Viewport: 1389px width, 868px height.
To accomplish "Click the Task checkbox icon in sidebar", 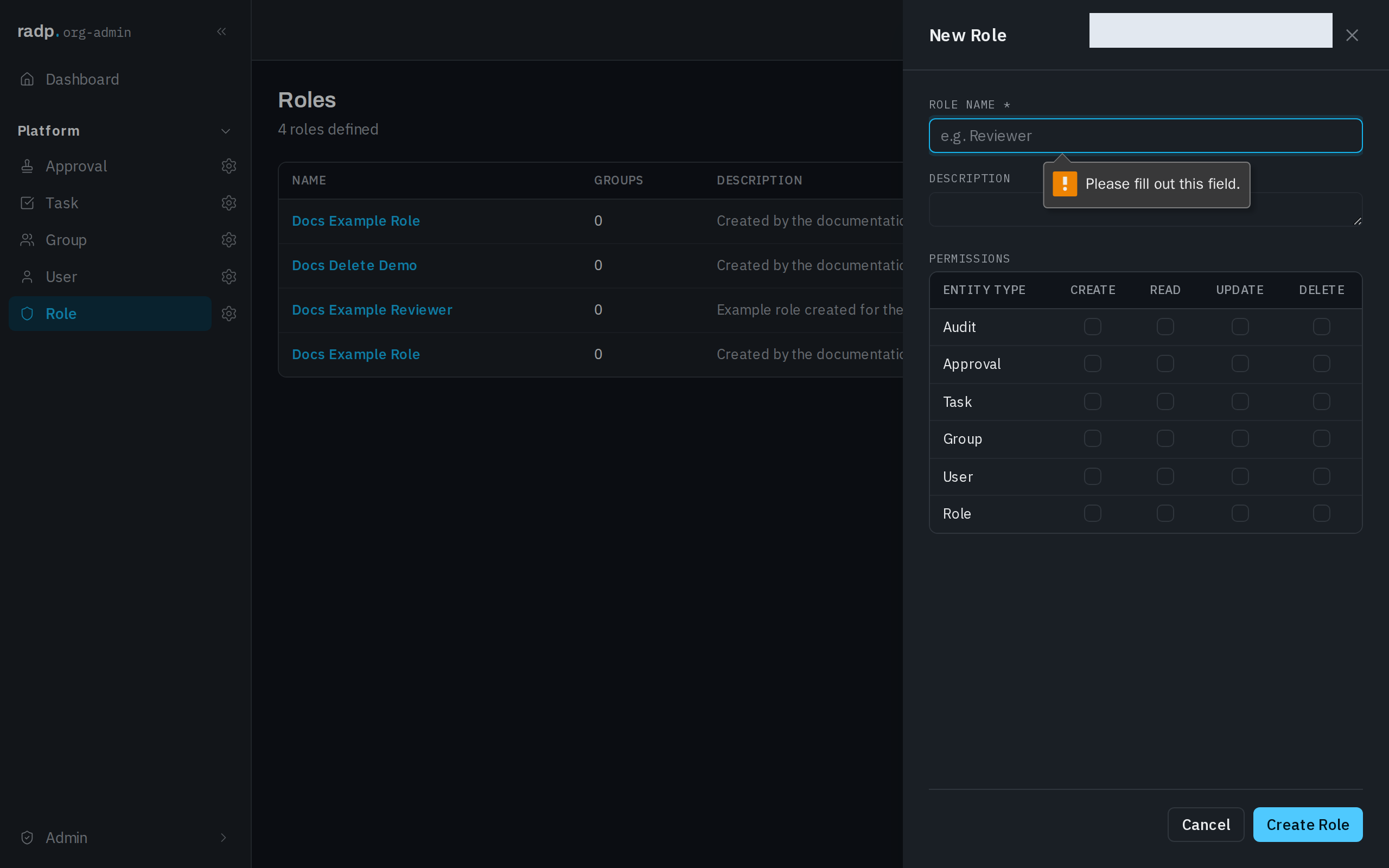I will pos(27,203).
